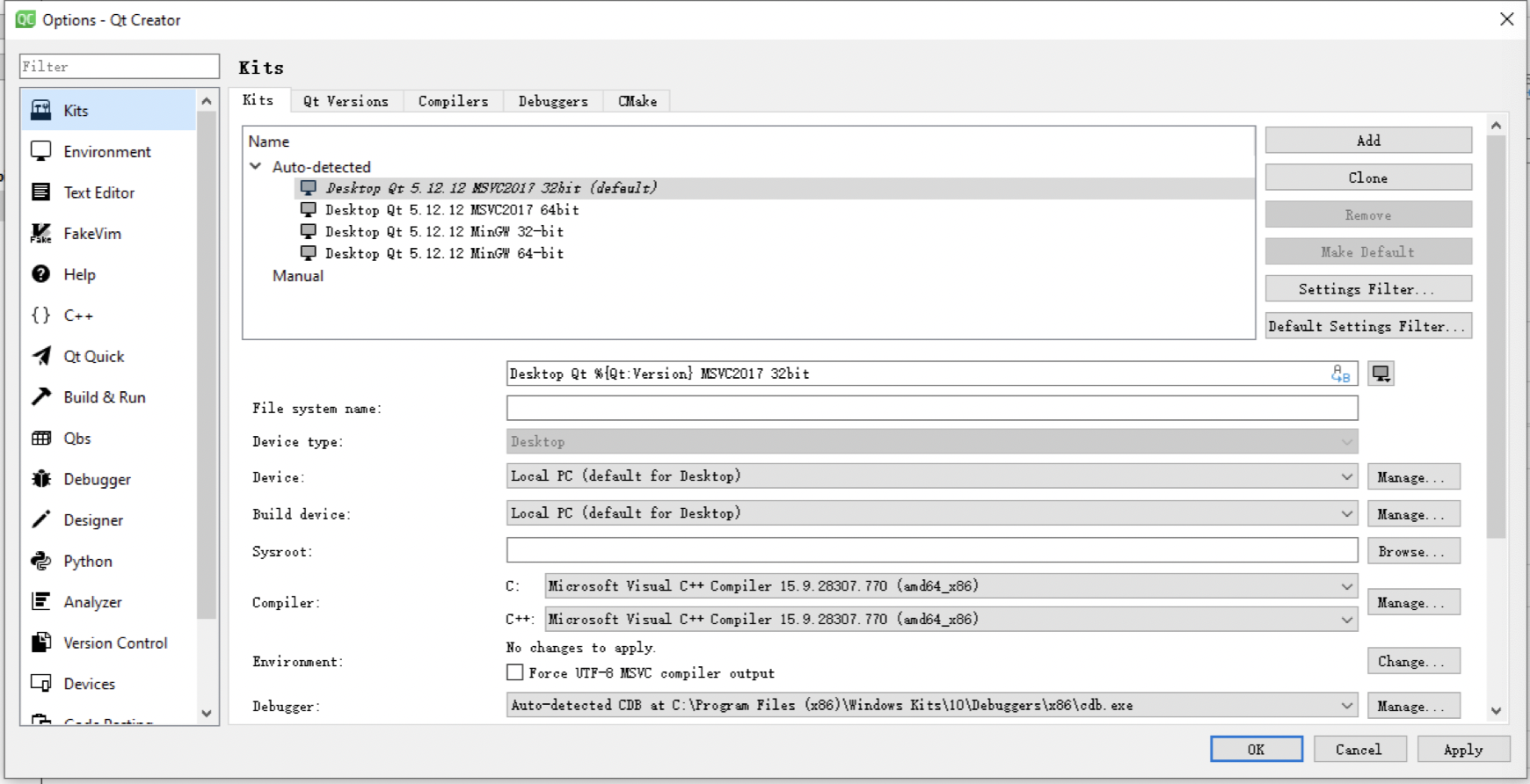Switch to the Compilers tab
The width and height of the screenshot is (1530, 784).
453,101
